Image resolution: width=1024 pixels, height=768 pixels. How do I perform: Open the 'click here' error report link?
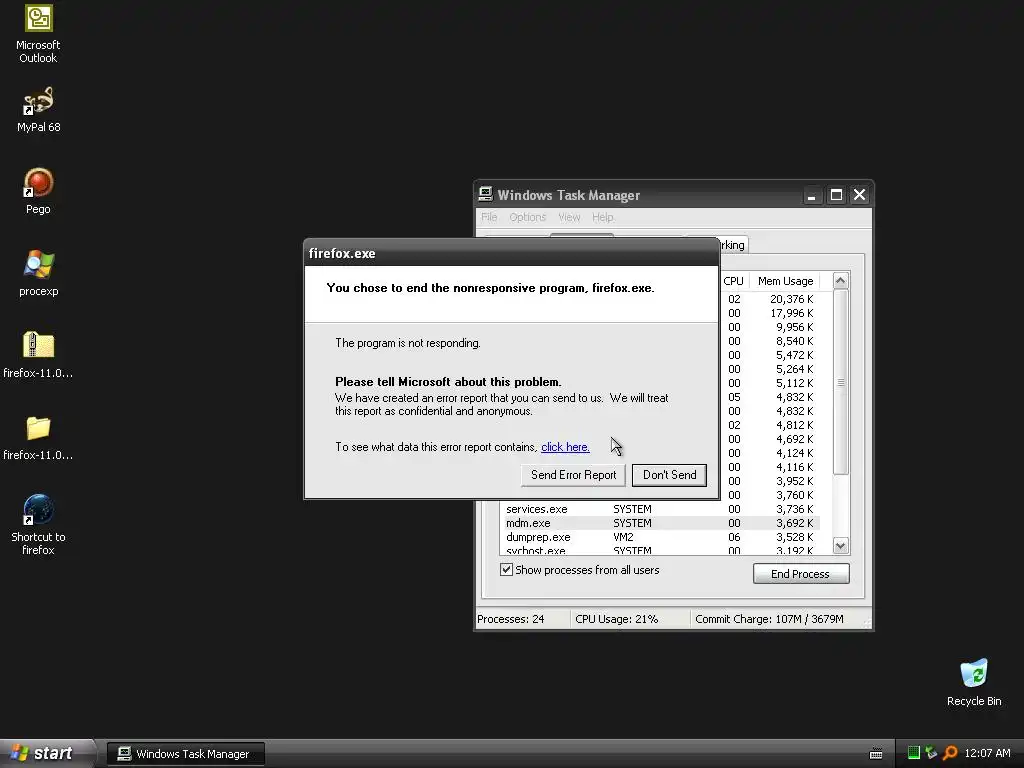(x=565, y=447)
